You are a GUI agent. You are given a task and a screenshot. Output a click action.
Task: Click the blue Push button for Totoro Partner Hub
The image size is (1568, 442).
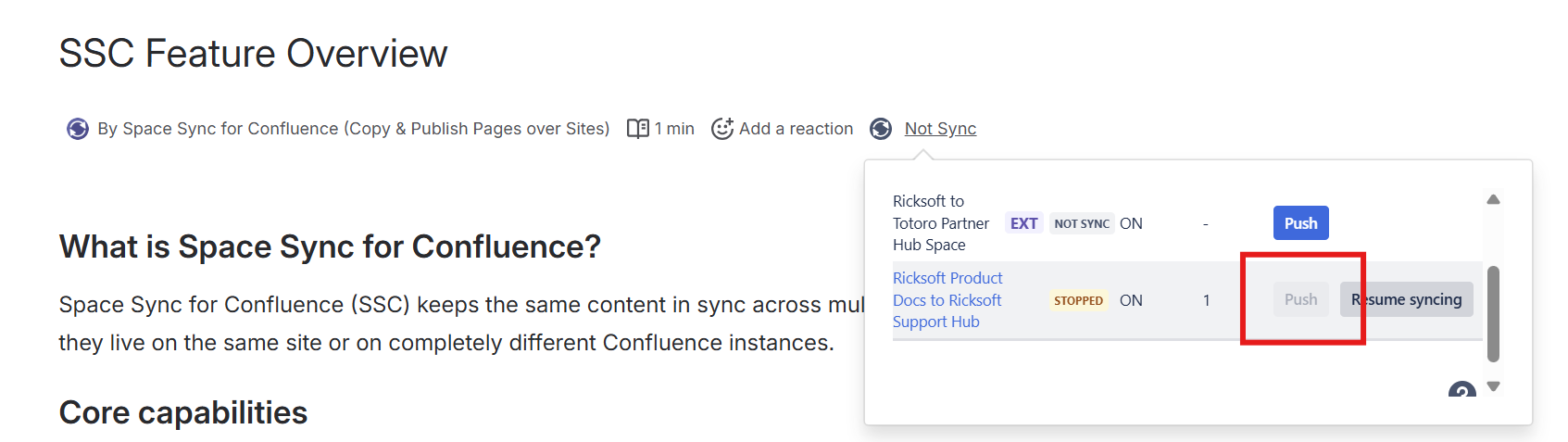(1300, 223)
